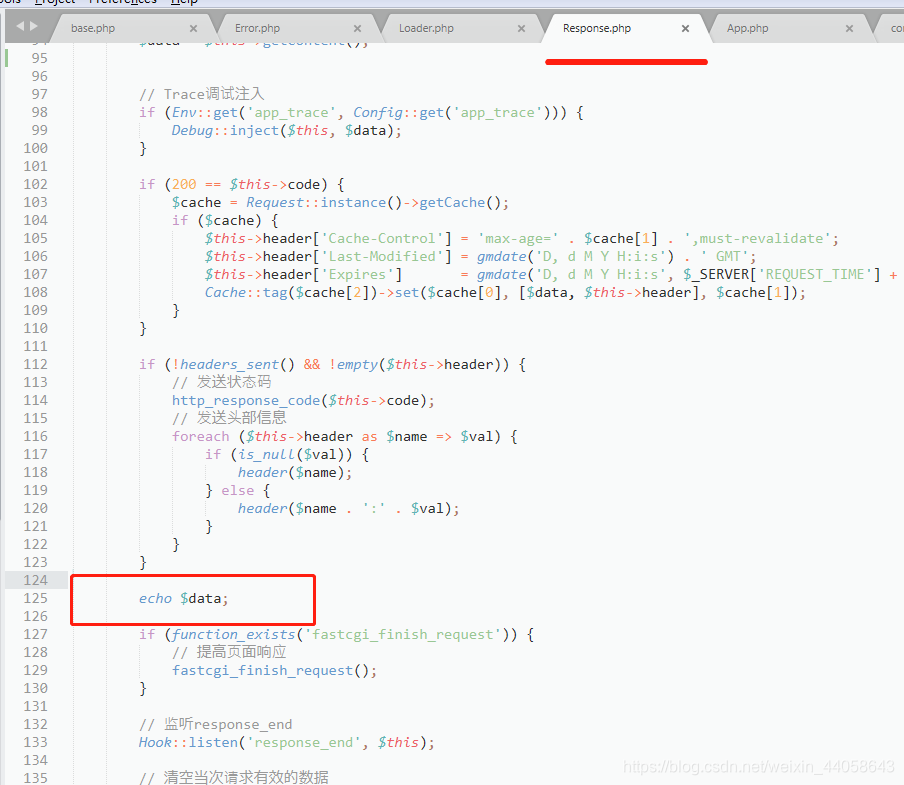Place cursor on 'echo $data;' line

tap(183, 599)
